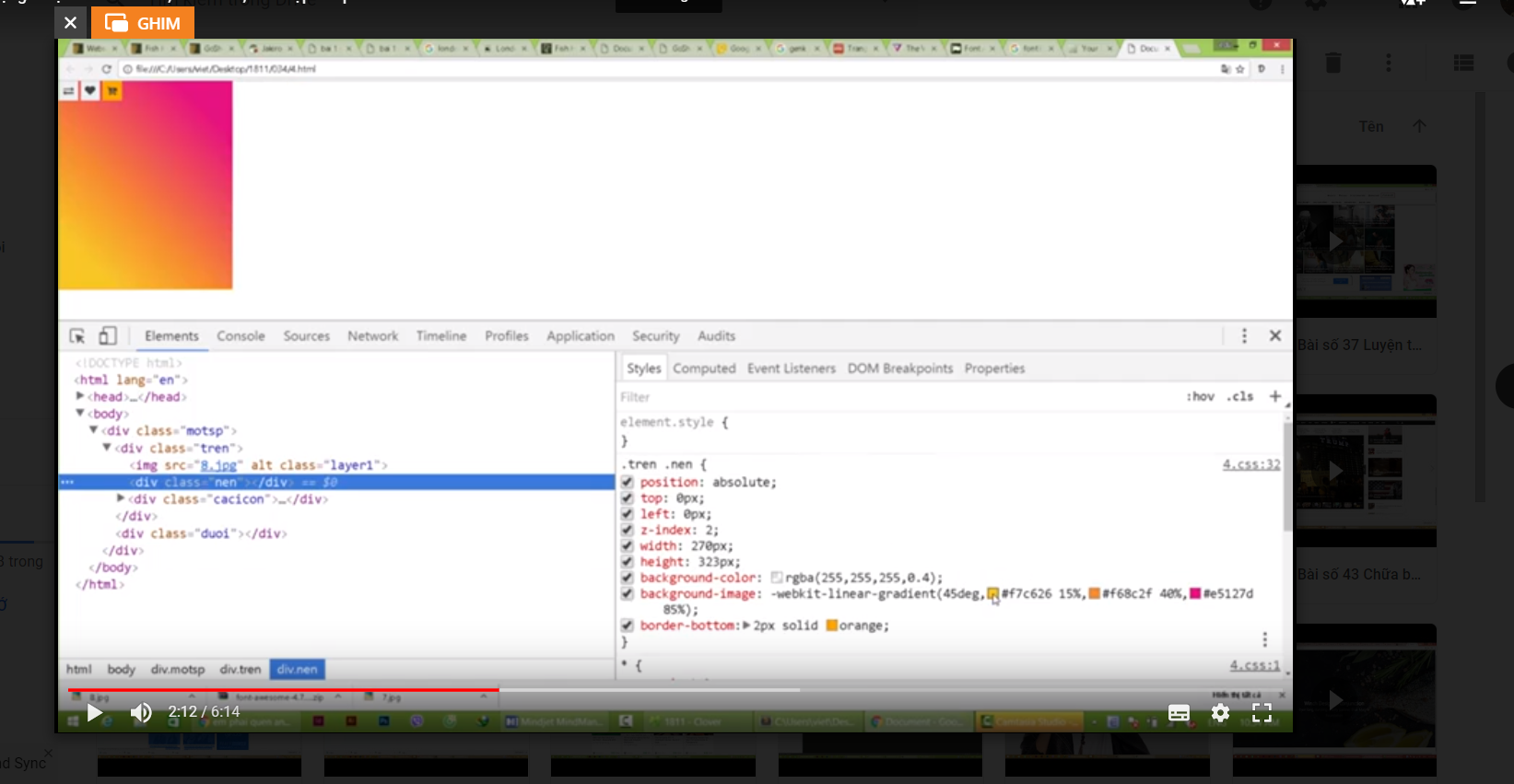Disable the background-color property checkbox
Image resolution: width=1514 pixels, height=784 pixels.
[x=627, y=578]
